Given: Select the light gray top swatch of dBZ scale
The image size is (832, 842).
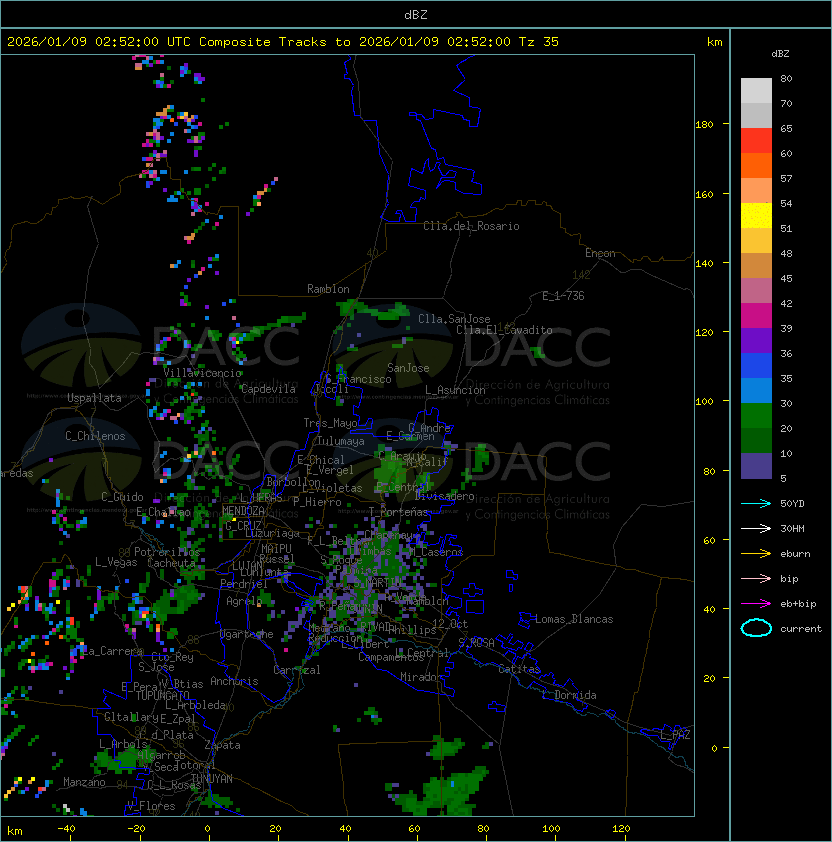Looking at the screenshot, I should click(x=756, y=90).
